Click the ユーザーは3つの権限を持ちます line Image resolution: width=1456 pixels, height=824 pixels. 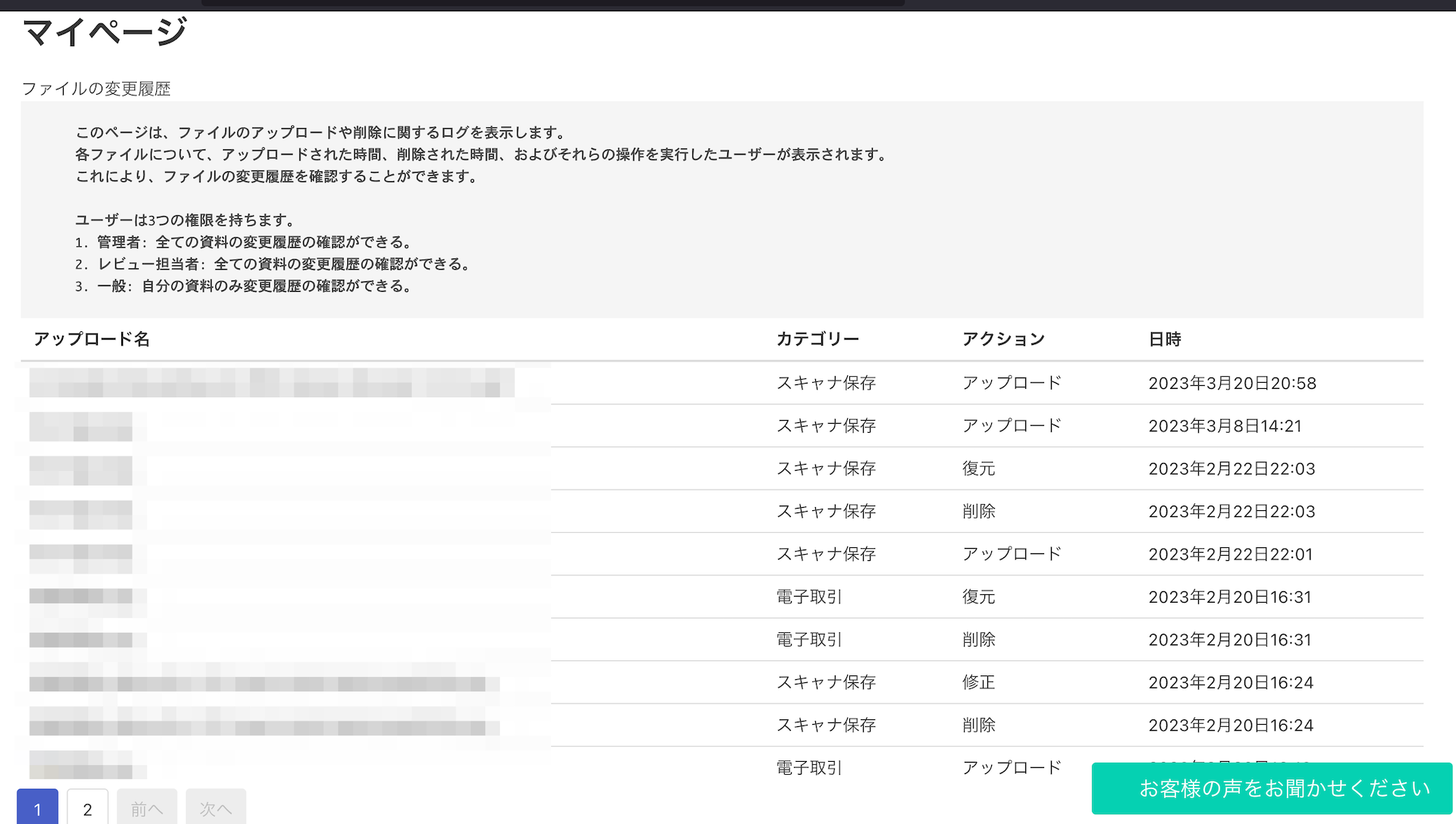(185, 221)
